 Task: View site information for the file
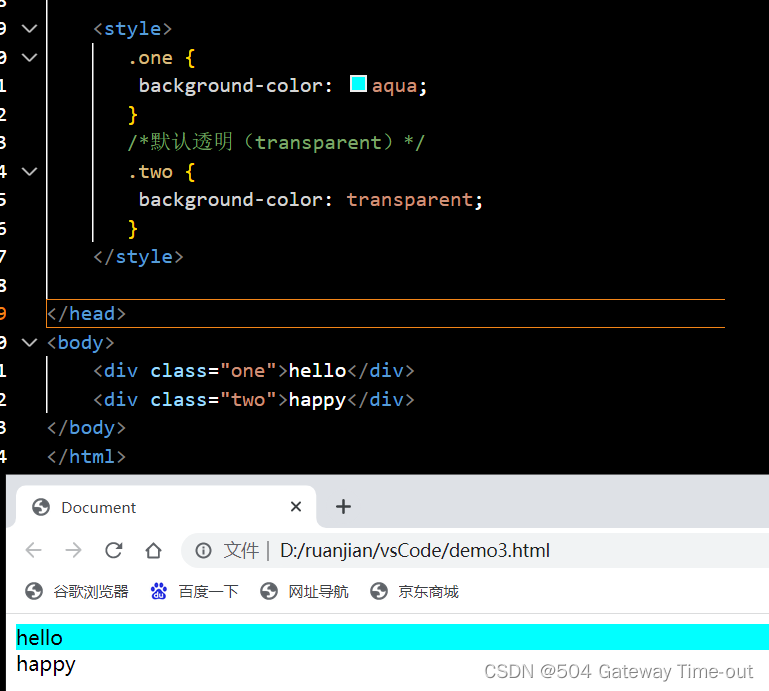[203, 551]
